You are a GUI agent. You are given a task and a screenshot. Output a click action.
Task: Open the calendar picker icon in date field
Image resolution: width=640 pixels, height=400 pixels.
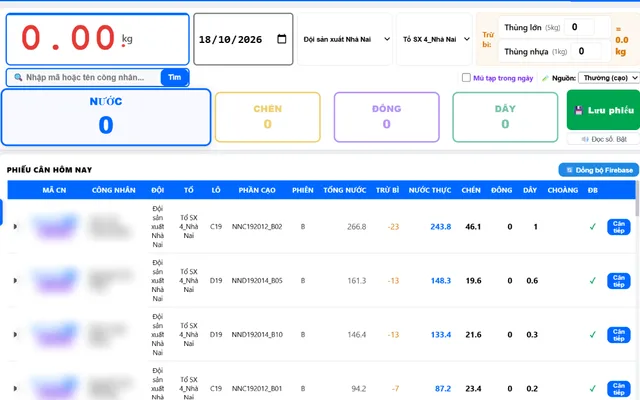[281, 39]
